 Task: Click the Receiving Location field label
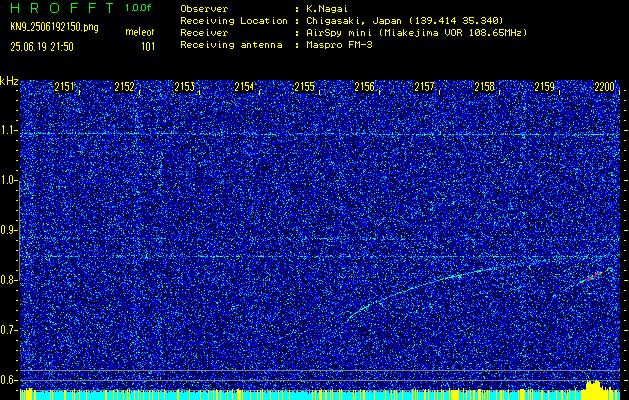[234, 20]
